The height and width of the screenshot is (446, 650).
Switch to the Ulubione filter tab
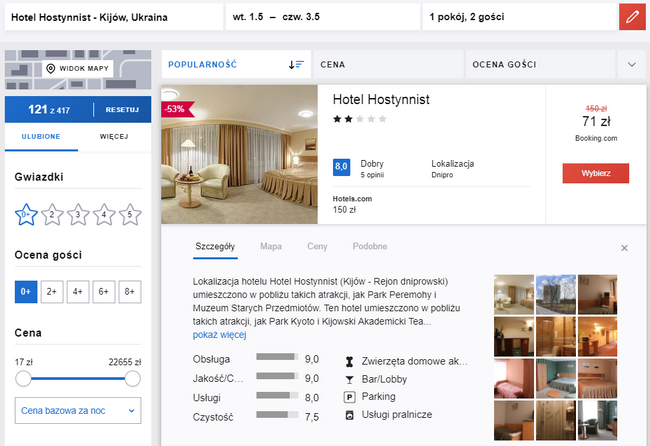41,137
